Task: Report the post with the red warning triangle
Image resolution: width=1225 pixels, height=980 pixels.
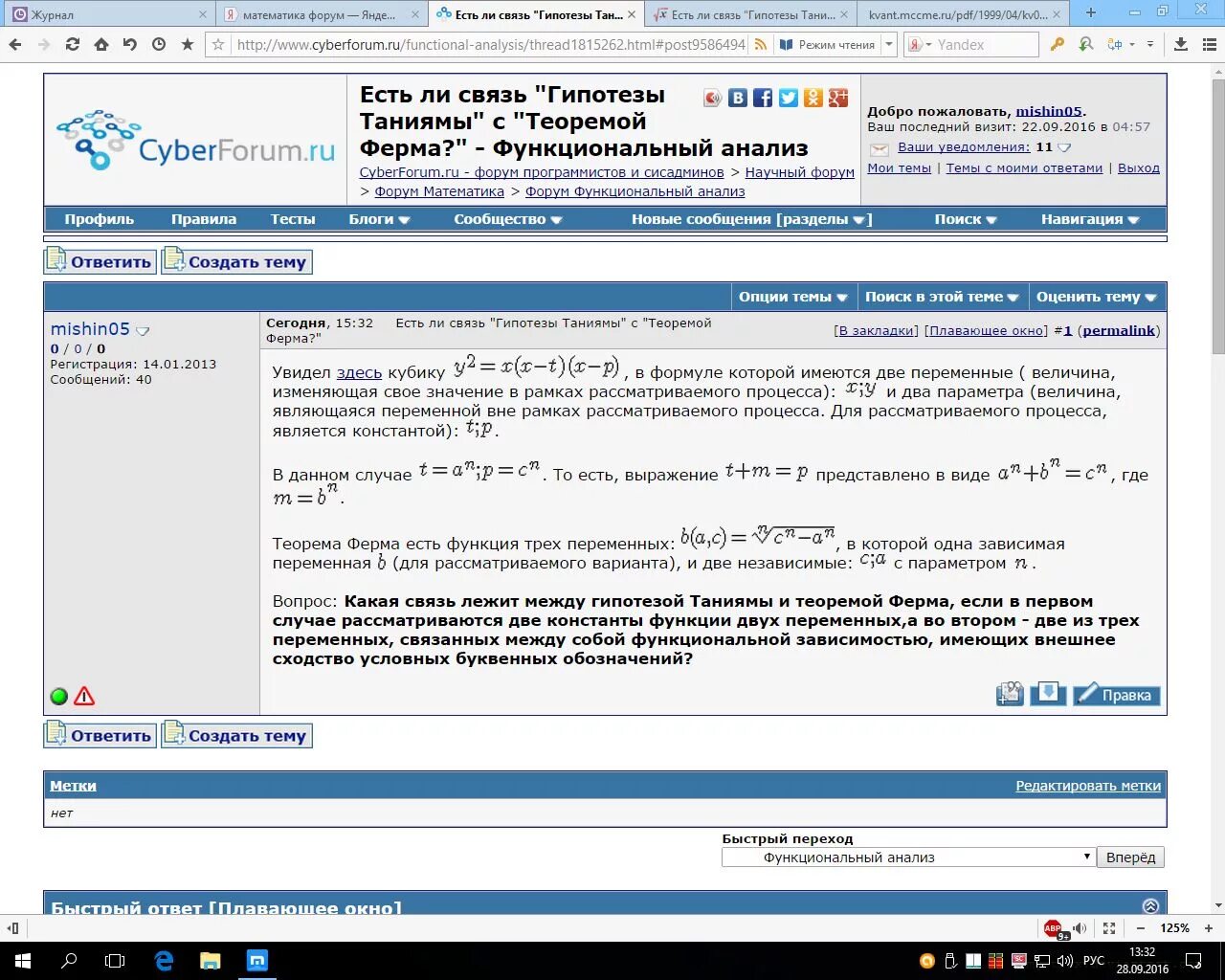Action: (84, 696)
